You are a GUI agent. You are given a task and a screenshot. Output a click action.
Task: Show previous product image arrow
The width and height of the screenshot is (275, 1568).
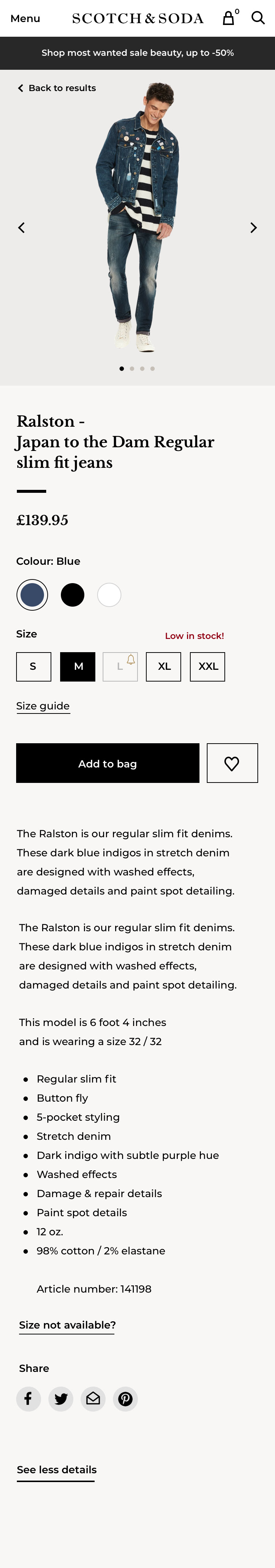coord(21,228)
